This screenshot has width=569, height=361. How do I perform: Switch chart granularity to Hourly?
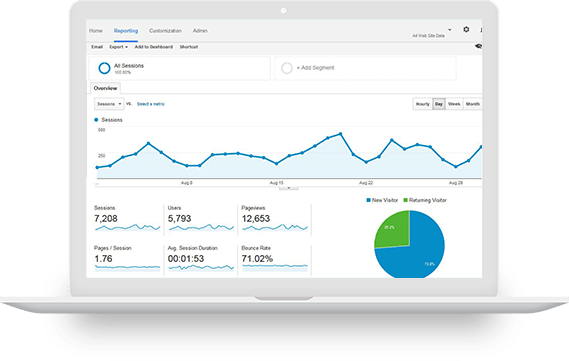pyautogui.click(x=422, y=104)
